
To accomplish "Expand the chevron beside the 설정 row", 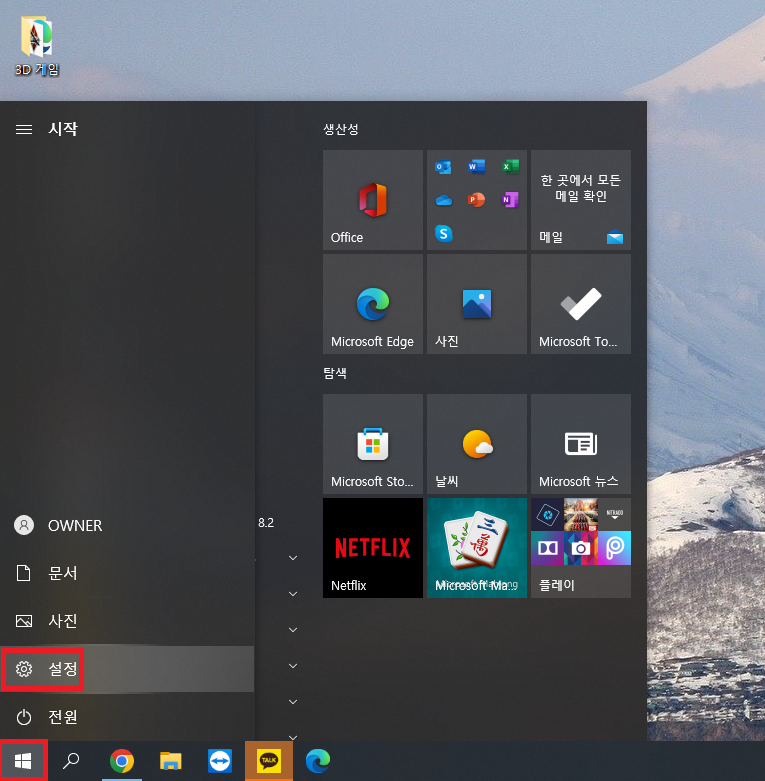I will click(293, 665).
